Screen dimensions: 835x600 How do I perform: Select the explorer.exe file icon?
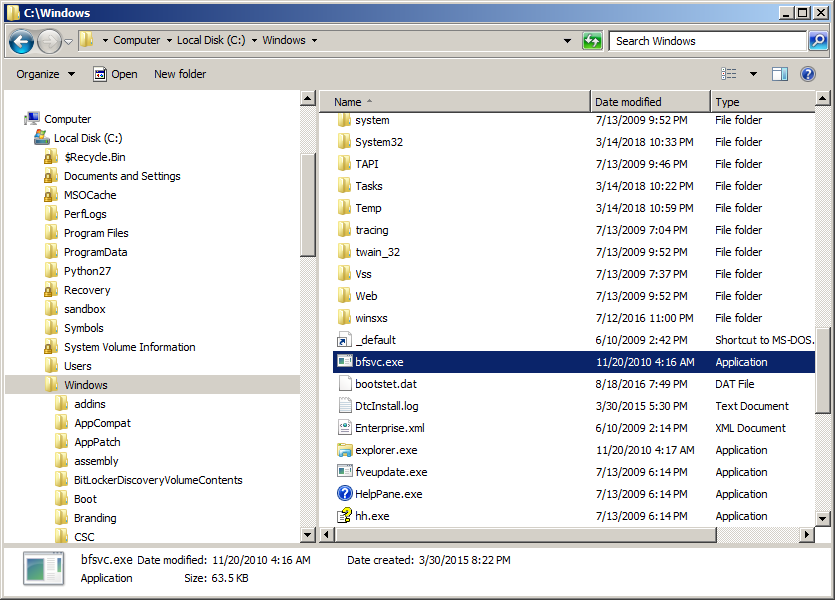pos(345,450)
